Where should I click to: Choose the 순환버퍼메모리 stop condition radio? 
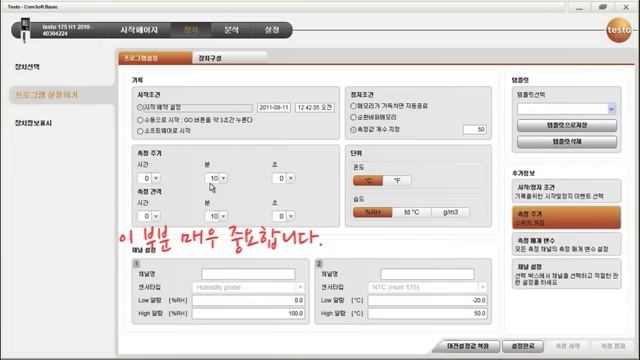[353, 117]
